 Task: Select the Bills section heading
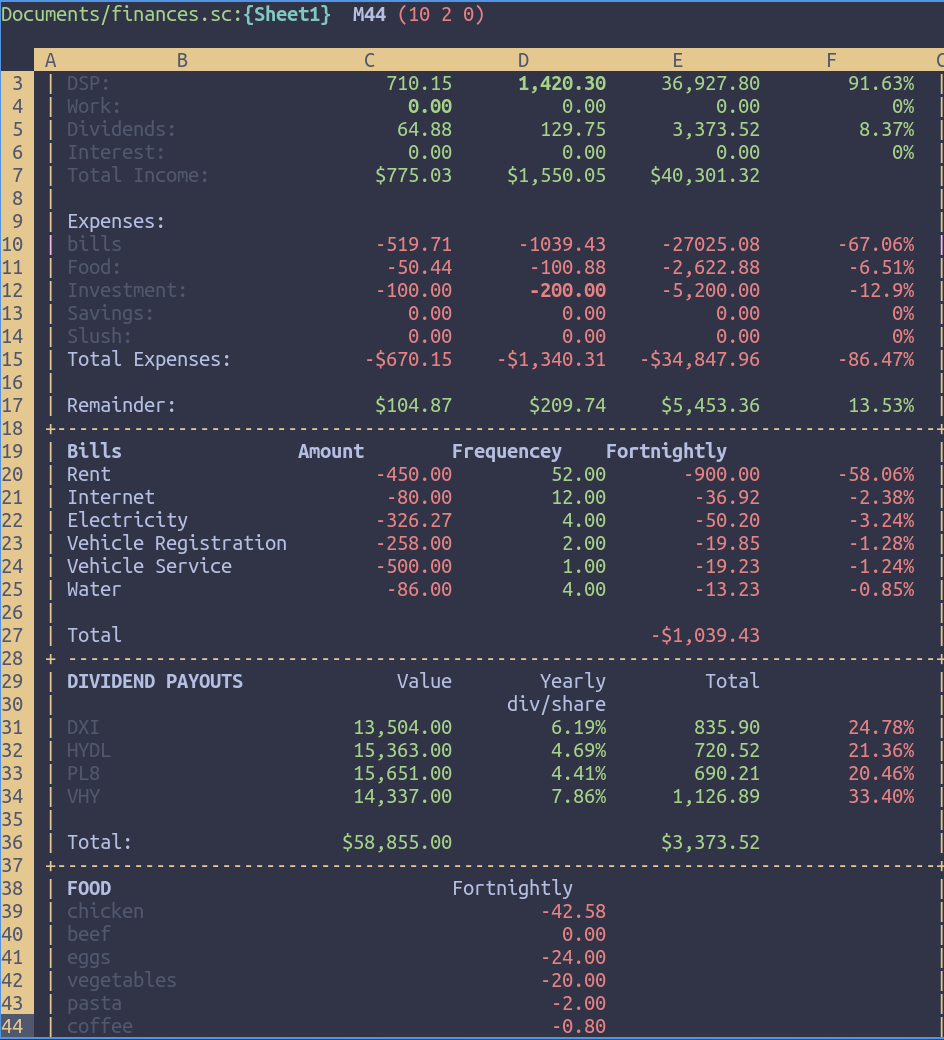pos(94,452)
